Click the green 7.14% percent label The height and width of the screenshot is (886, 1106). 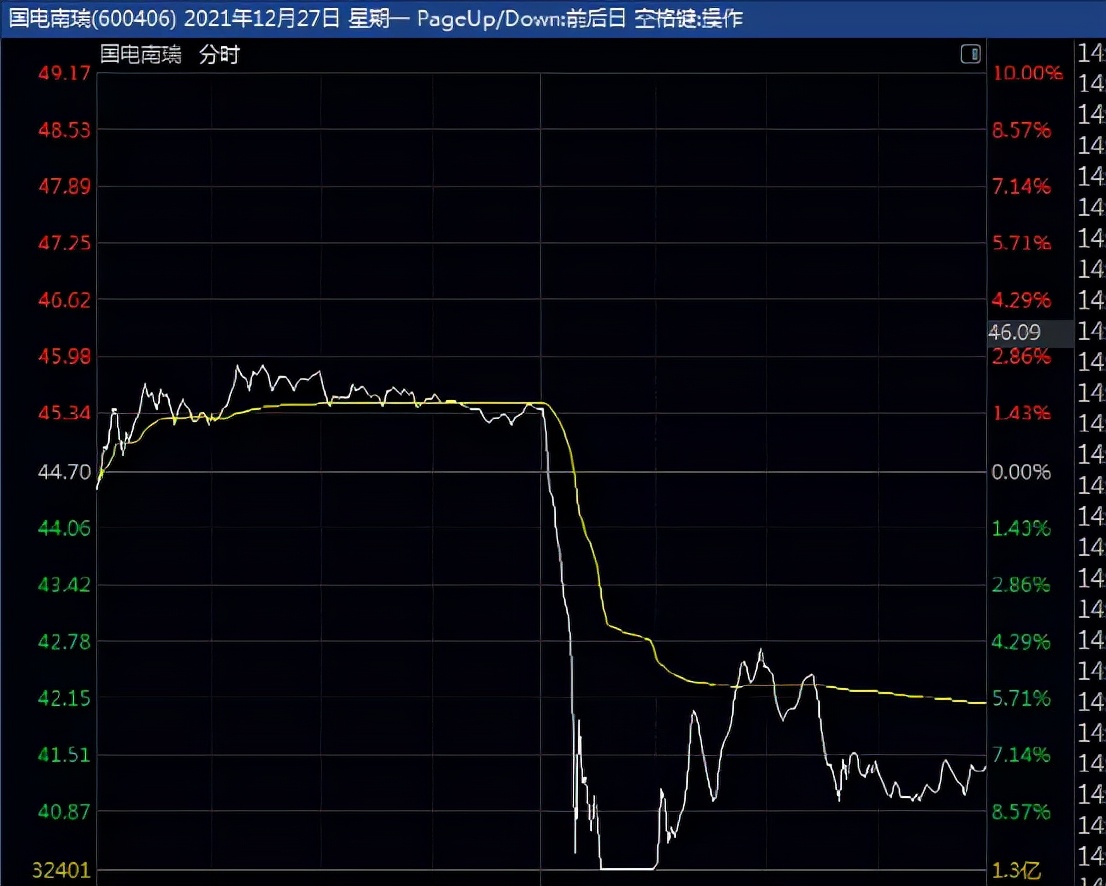pos(1021,755)
